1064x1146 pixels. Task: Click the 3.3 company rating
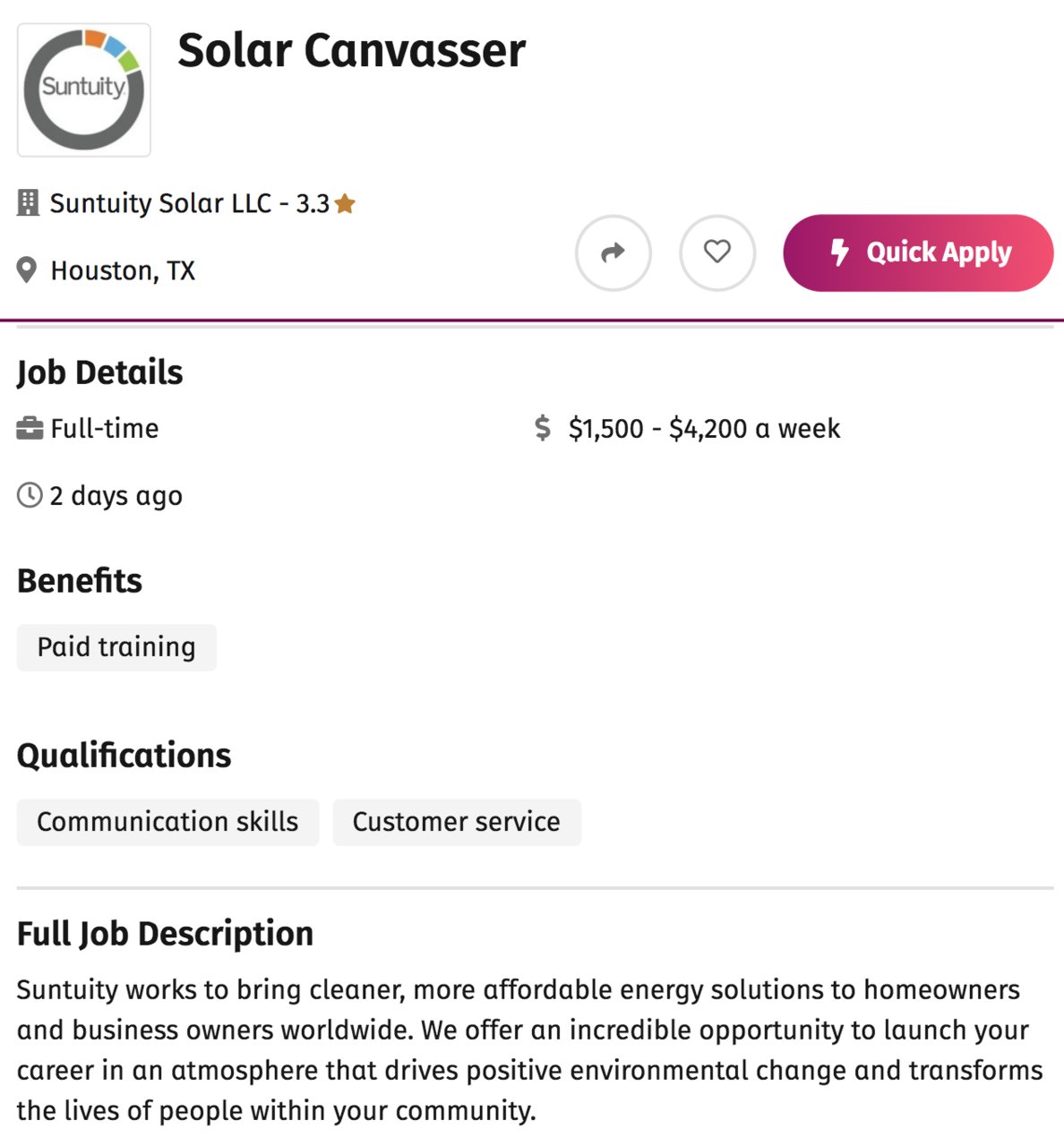click(x=313, y=204)
